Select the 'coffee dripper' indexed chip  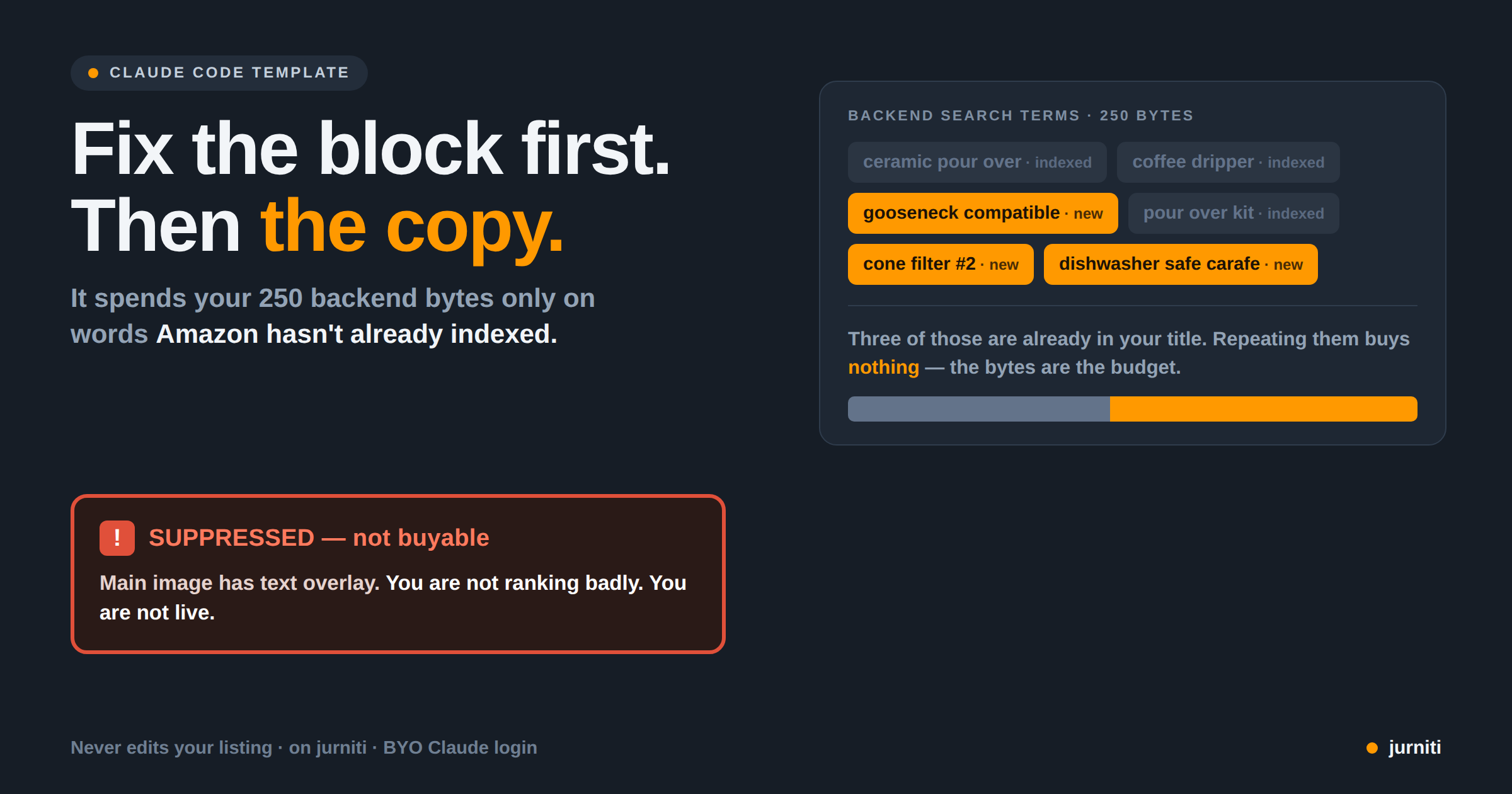tap(1228, 162)
